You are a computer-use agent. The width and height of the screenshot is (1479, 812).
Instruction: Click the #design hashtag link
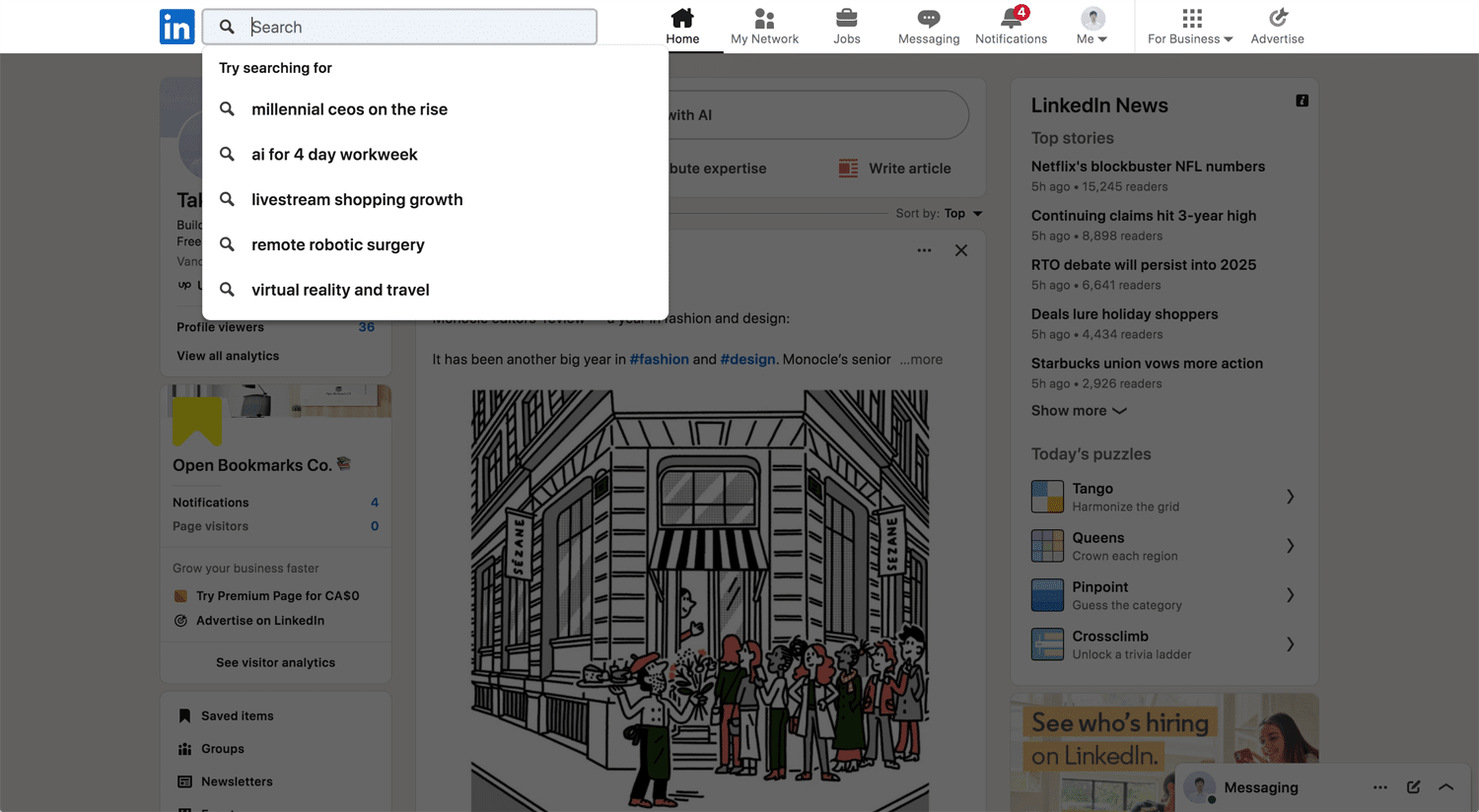[x=747, y=360]
